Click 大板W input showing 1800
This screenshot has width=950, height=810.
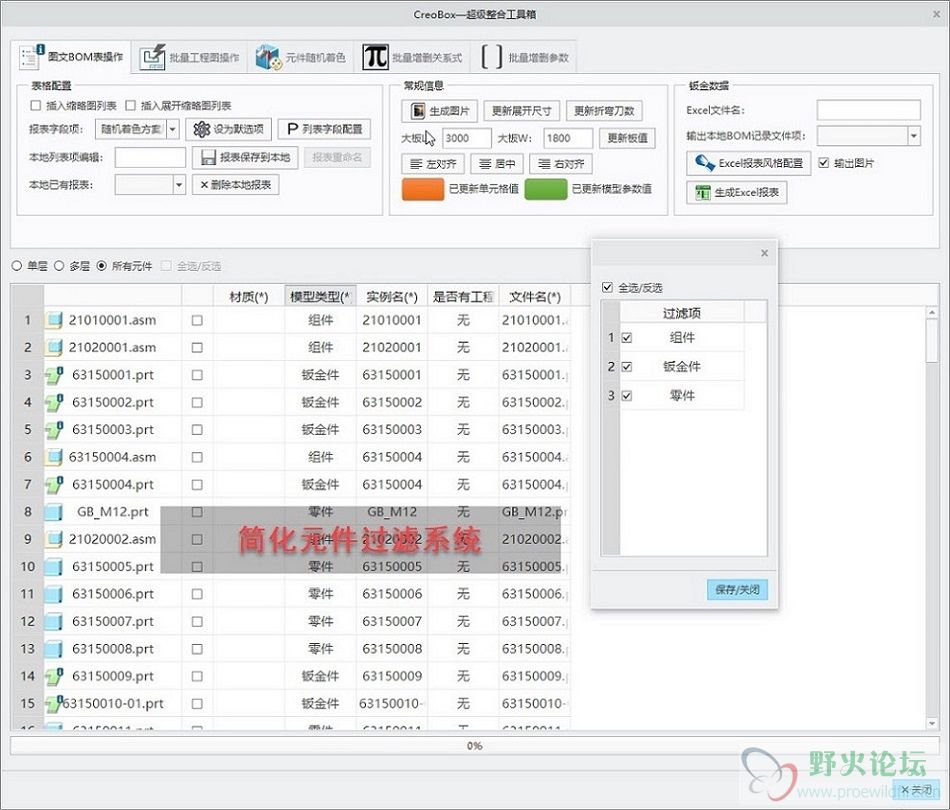[x=568, y=138]
